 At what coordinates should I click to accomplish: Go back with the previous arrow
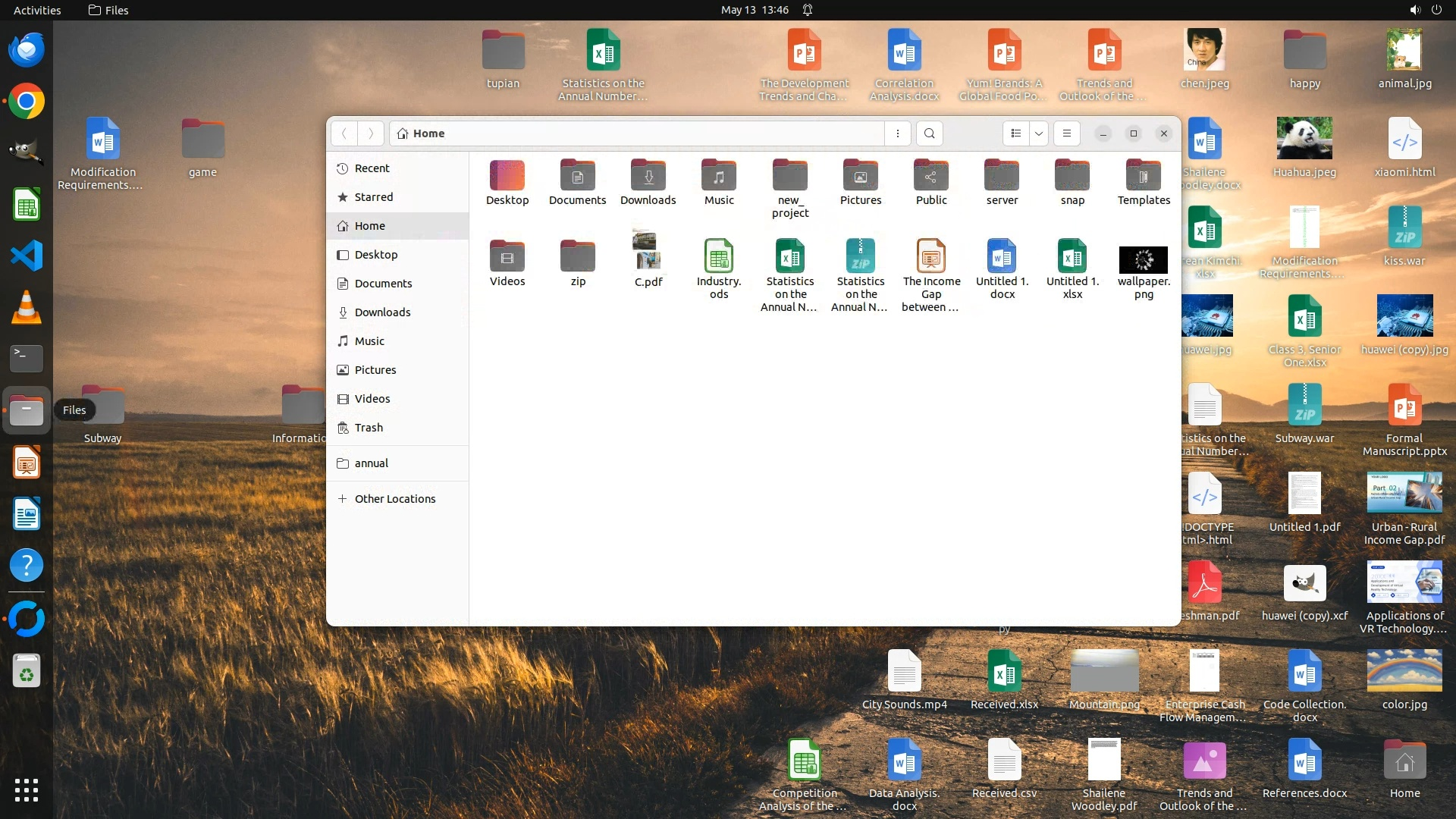pyautogui.click(x=344, y=133)
